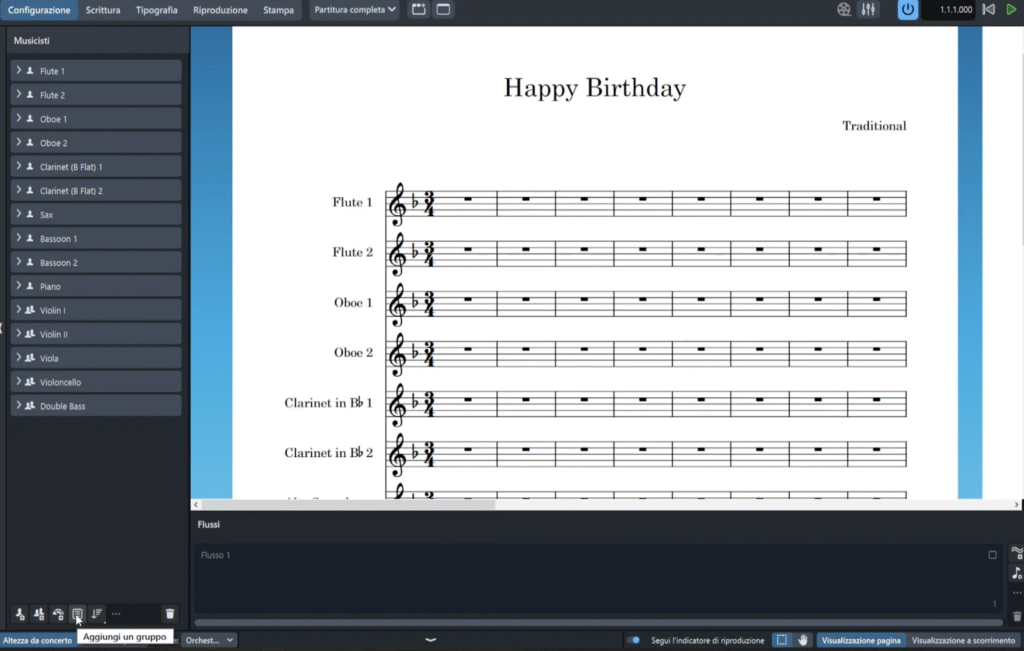
Task: Click Visualizzazione a scorrimento button
Action: click(x=963, y=640)
